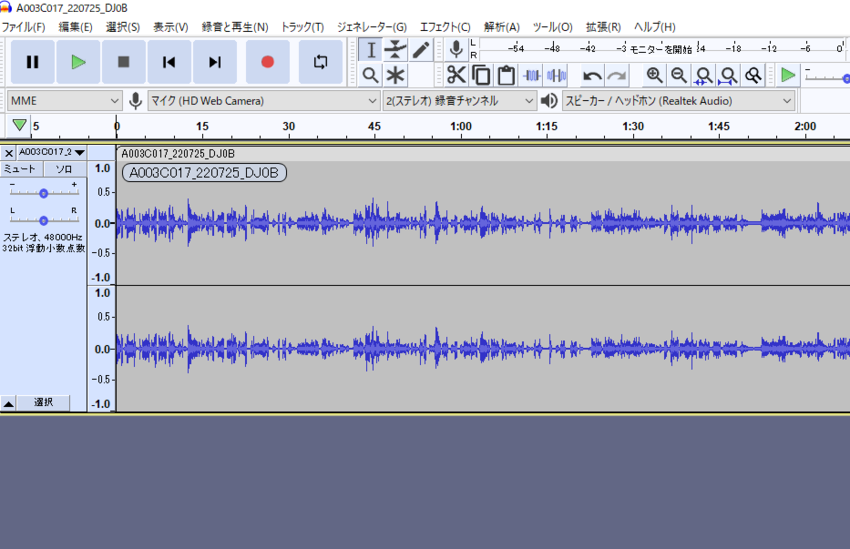Open the エフェクト(C) menu
850x549 pixels.
pyautogui.click(x=445, y=27)
